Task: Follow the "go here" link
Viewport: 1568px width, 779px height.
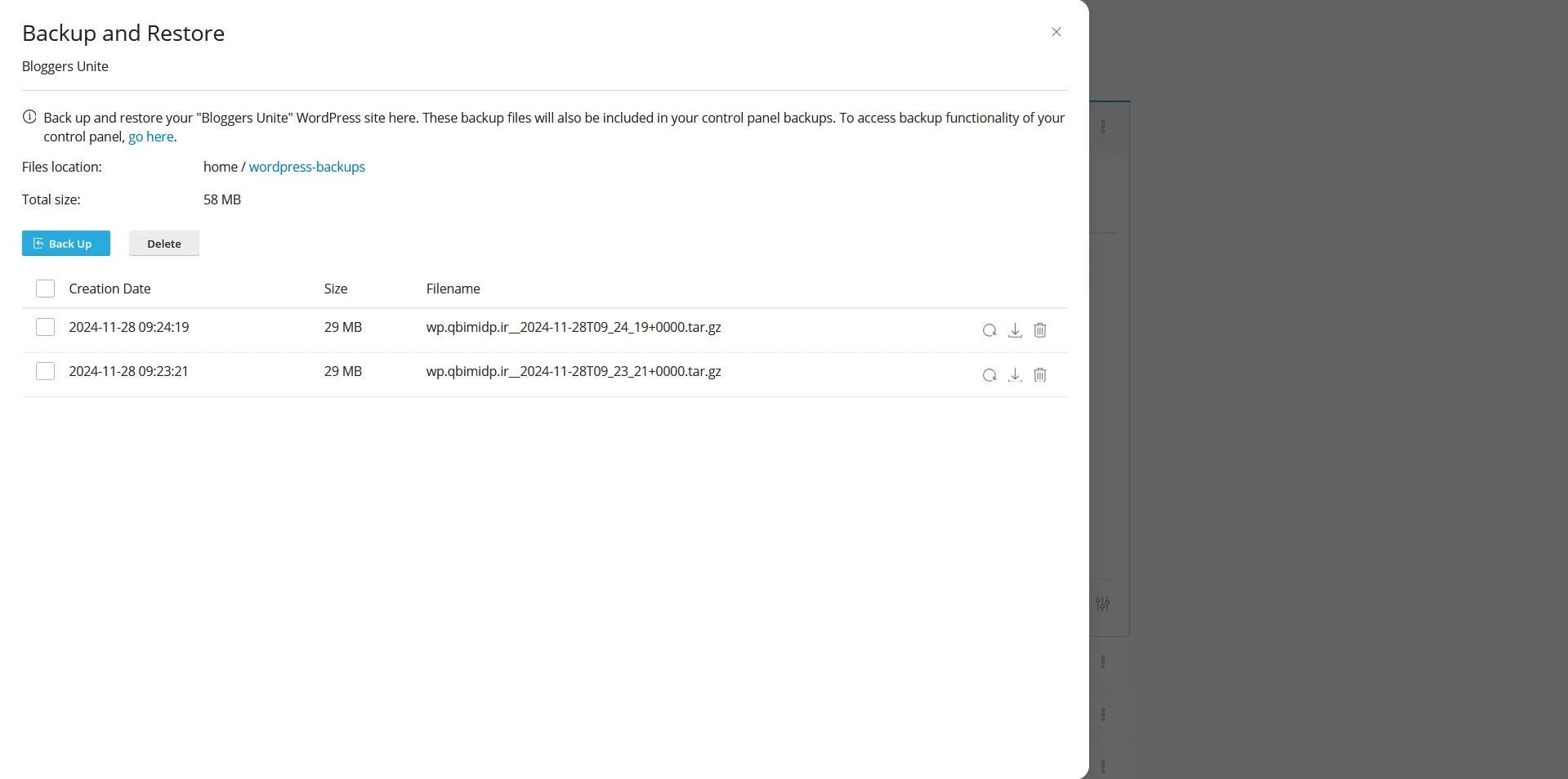Action: coord(151,137)
